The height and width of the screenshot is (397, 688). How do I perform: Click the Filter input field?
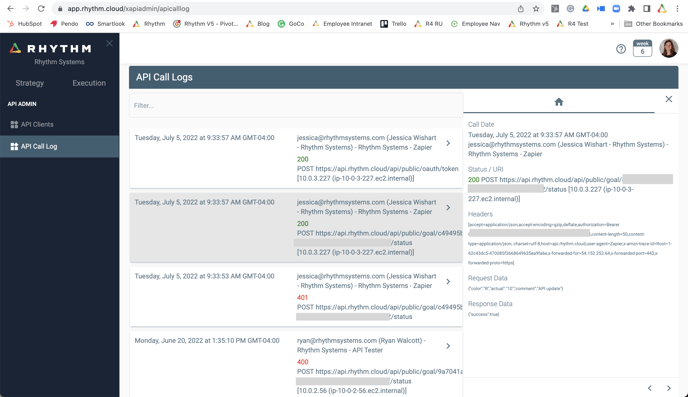(296, 105)
